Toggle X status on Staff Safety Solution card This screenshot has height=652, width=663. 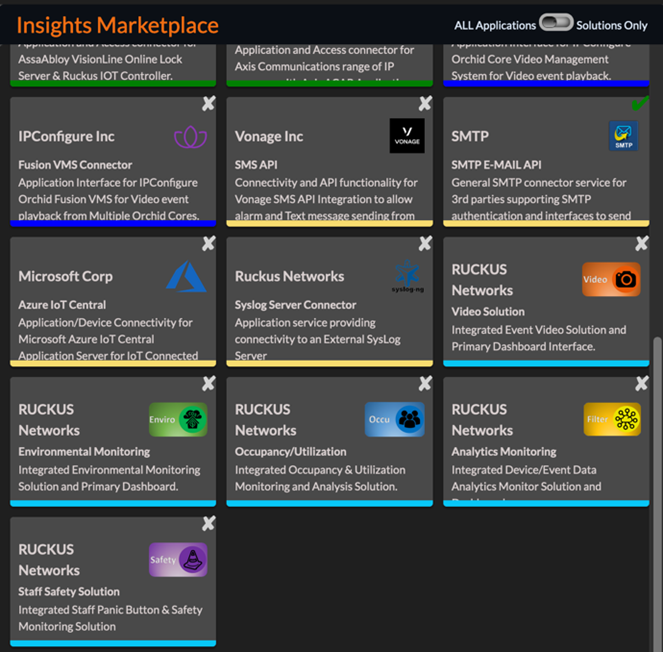[208, 523]
